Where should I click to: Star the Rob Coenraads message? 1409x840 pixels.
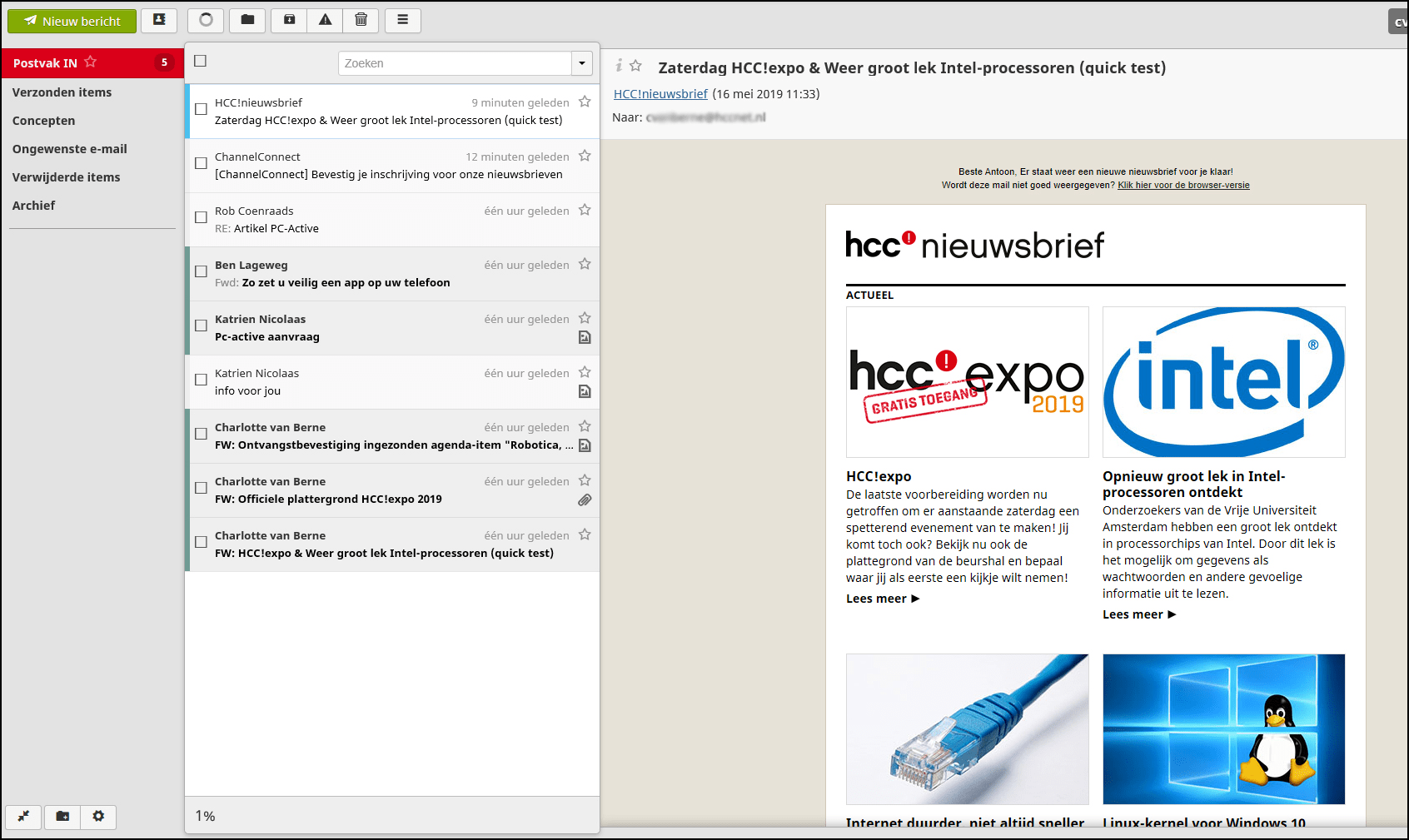585,210
